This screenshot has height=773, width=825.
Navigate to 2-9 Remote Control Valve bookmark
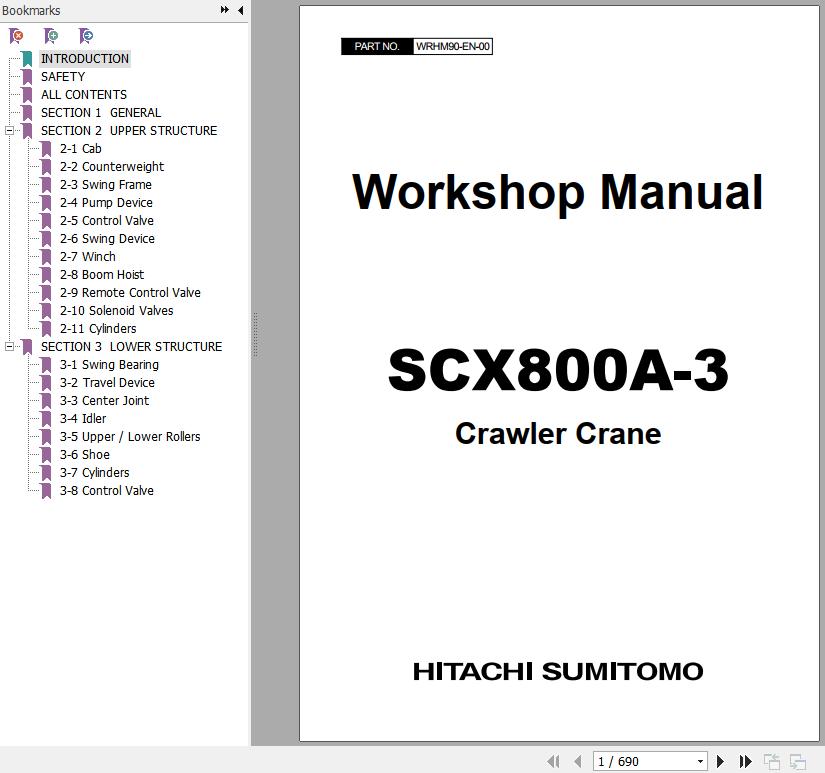130,293
